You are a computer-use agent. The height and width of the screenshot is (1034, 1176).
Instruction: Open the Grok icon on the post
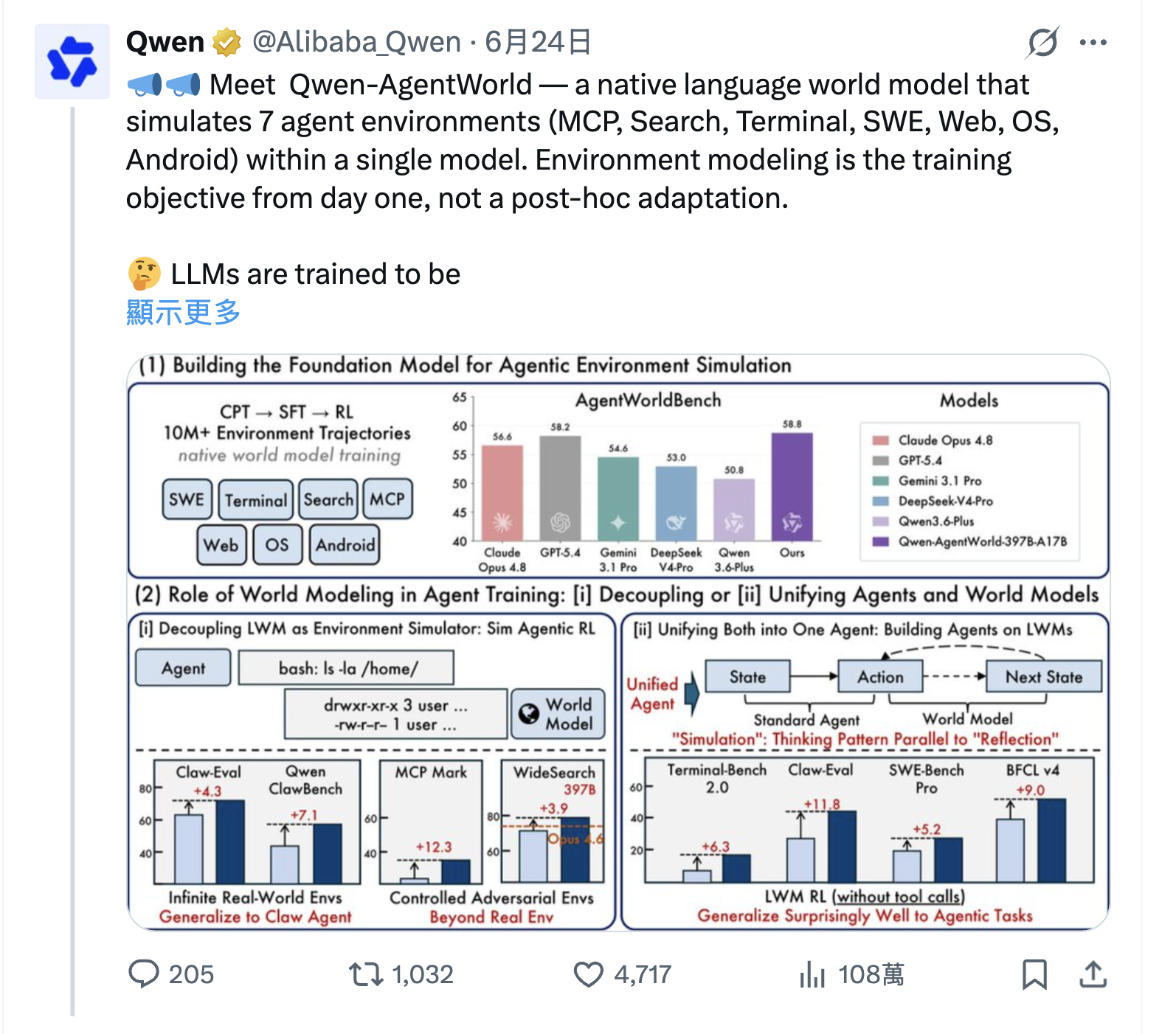(1042, 43)
